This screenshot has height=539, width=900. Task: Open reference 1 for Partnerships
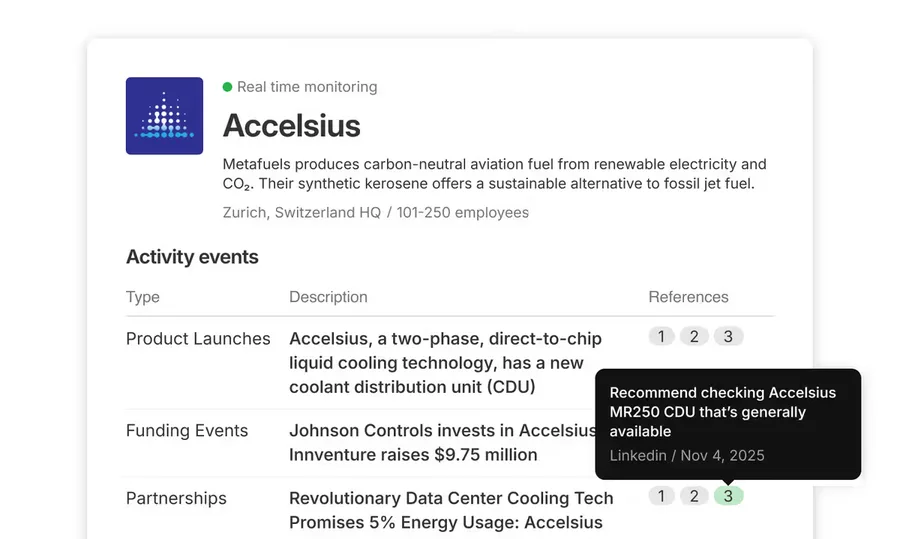point(661,496)
